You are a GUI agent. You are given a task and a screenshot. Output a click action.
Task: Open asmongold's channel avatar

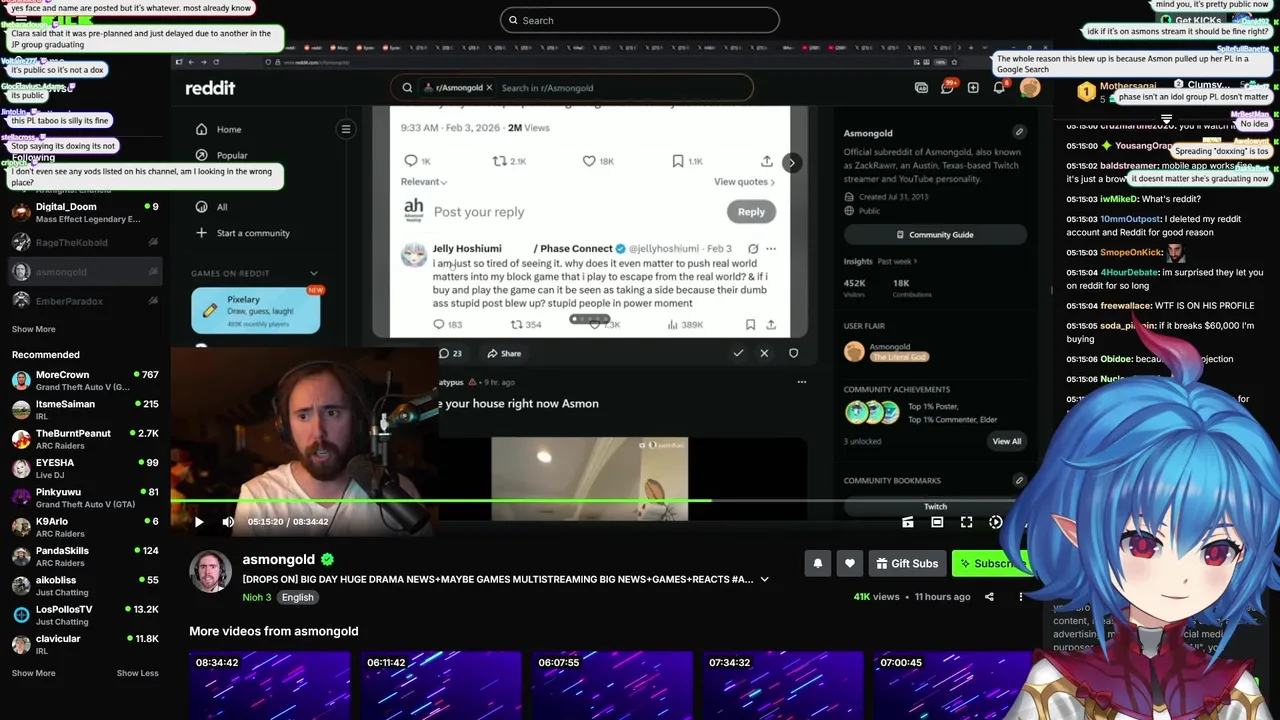[210, 572]
